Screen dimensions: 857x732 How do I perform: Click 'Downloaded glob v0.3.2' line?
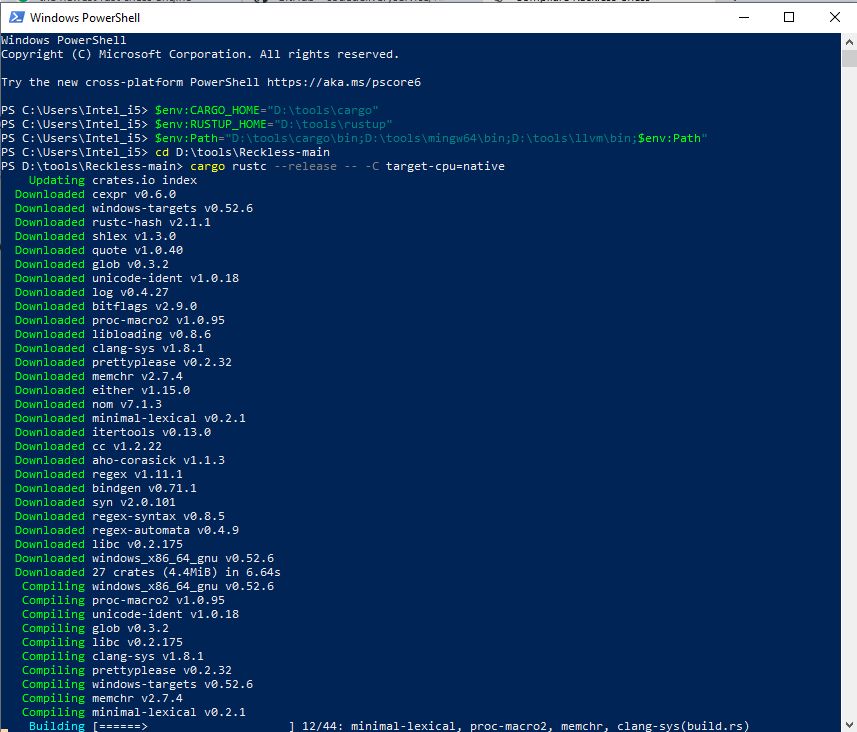click(x=92, y=265)
